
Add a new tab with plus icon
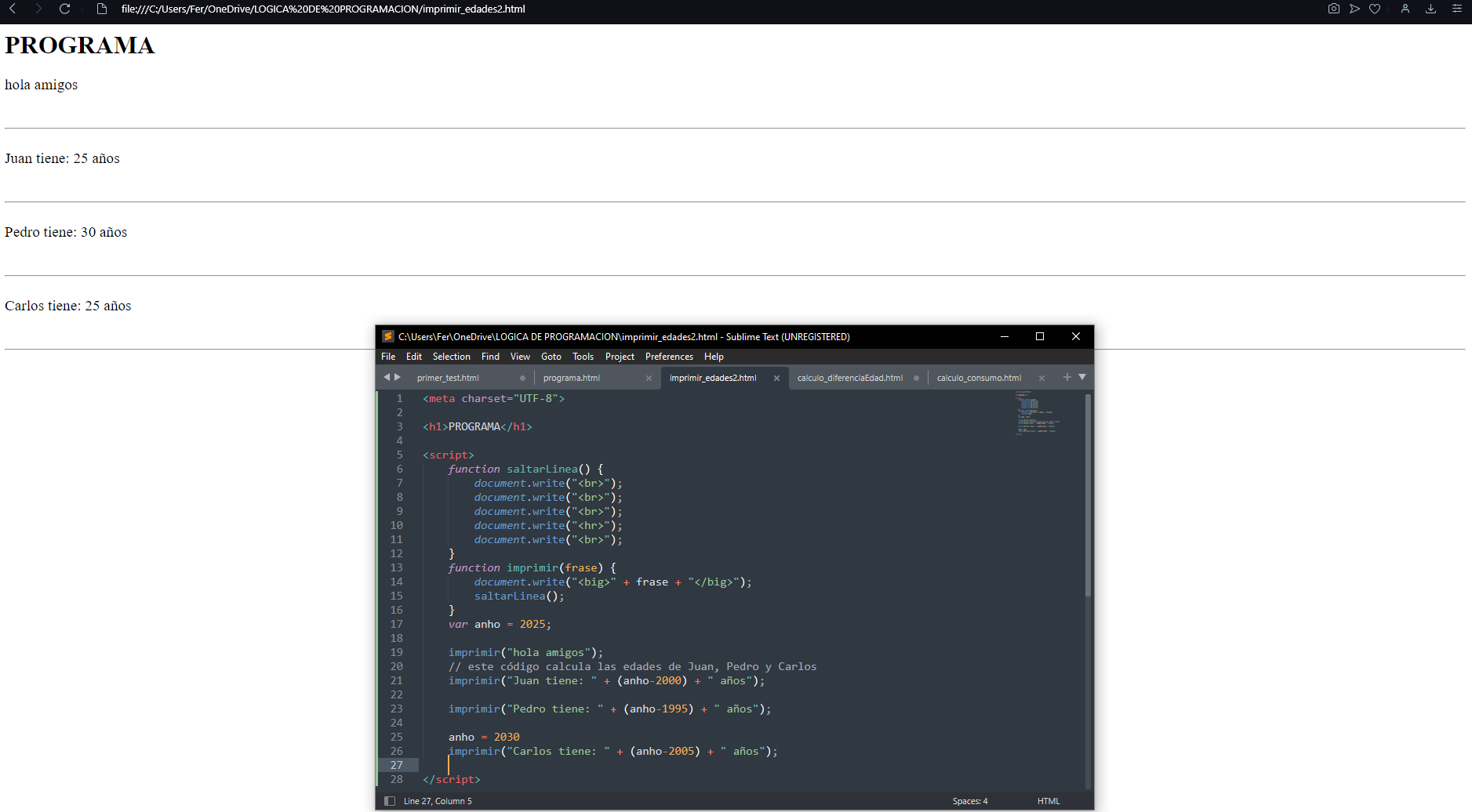[x=1067, y=377]
